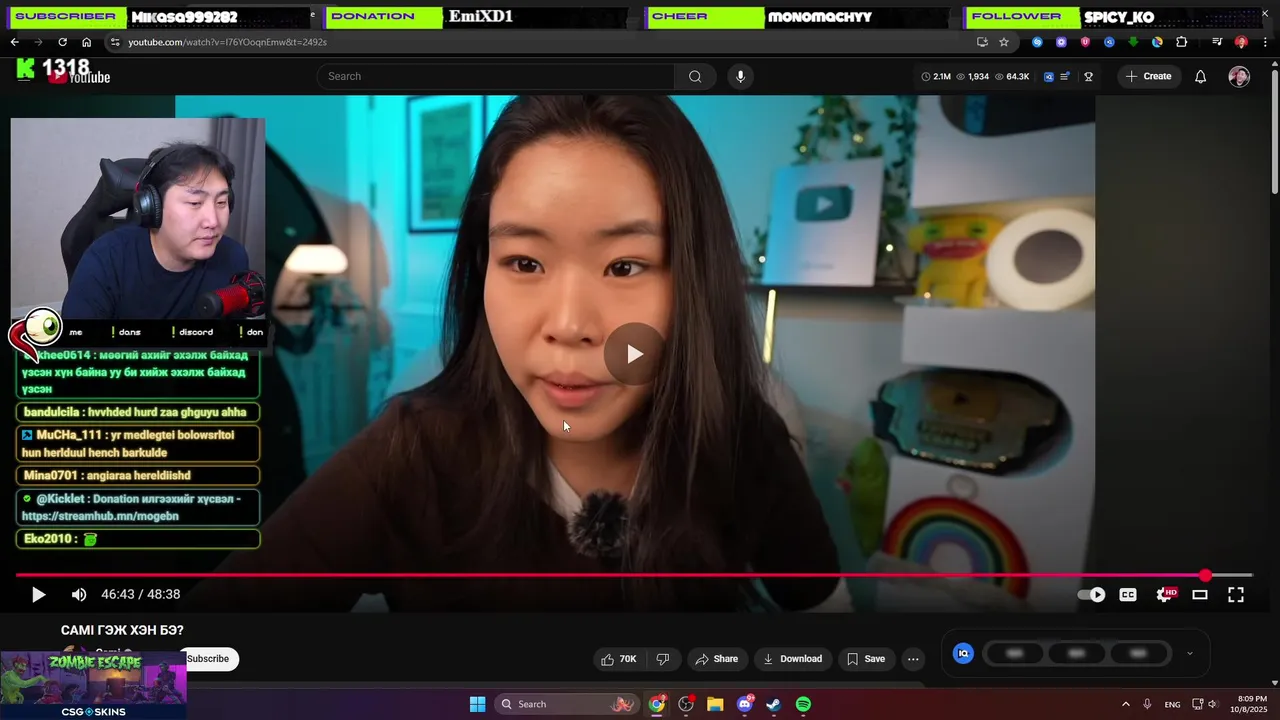Start voice search with the microphone
Screen dimensions: 1280x720
pos(740,76)
